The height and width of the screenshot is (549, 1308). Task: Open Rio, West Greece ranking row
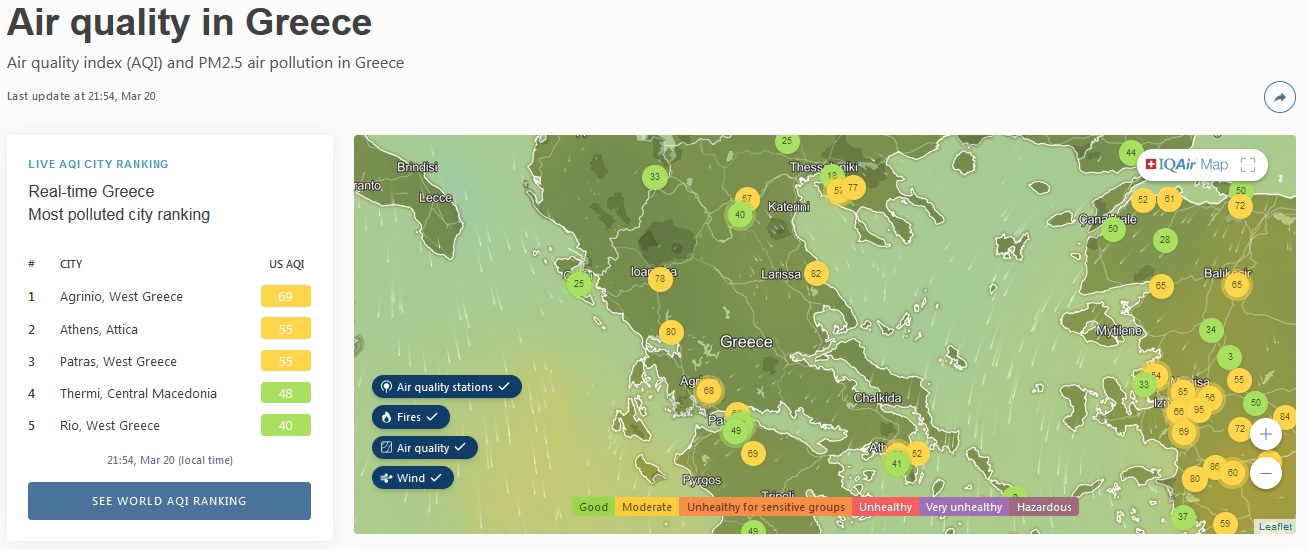[169, 425]
